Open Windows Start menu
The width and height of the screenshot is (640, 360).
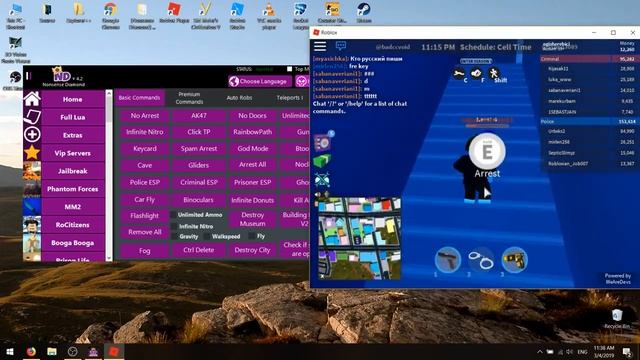tap(10, 351)
